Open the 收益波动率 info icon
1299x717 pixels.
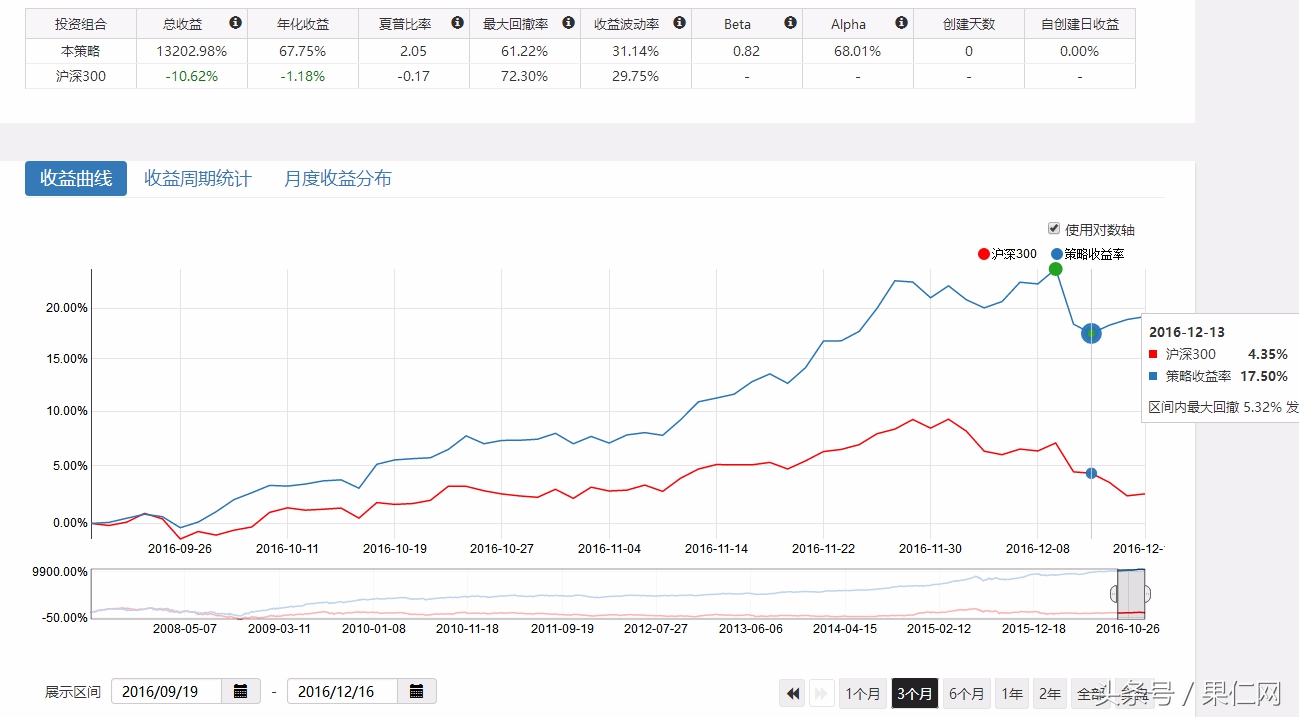pos(680,22)
